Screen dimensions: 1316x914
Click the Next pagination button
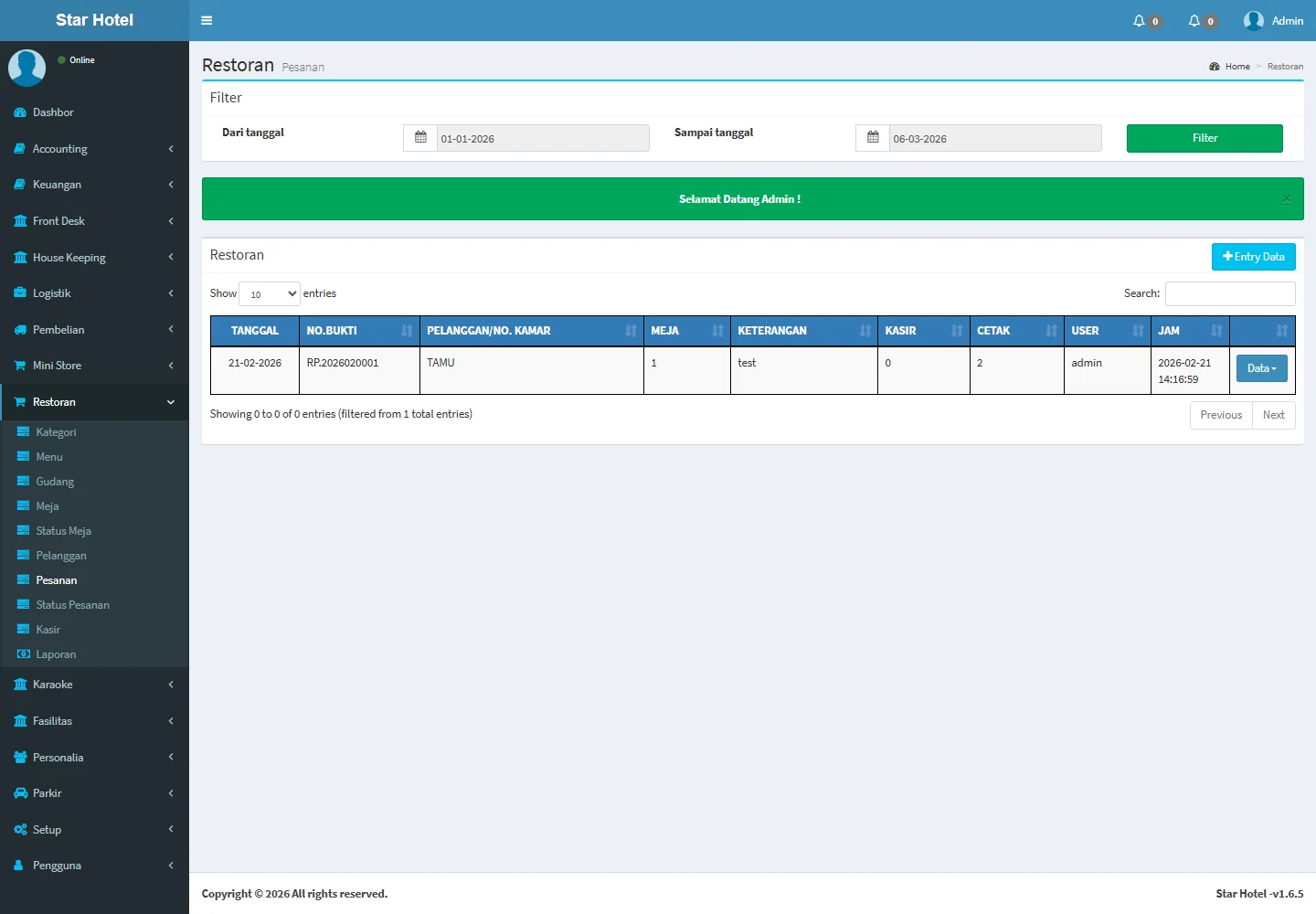(x=1273, y=415)
